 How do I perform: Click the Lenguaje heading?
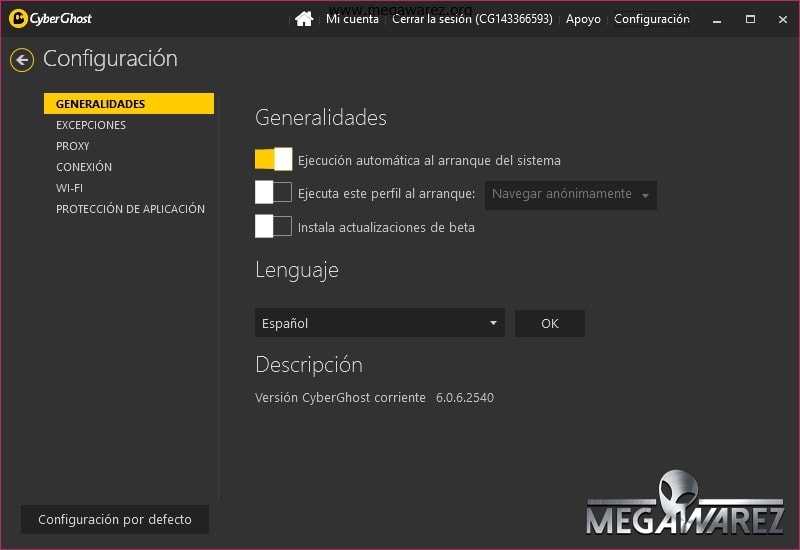click(x=297, y=270)
